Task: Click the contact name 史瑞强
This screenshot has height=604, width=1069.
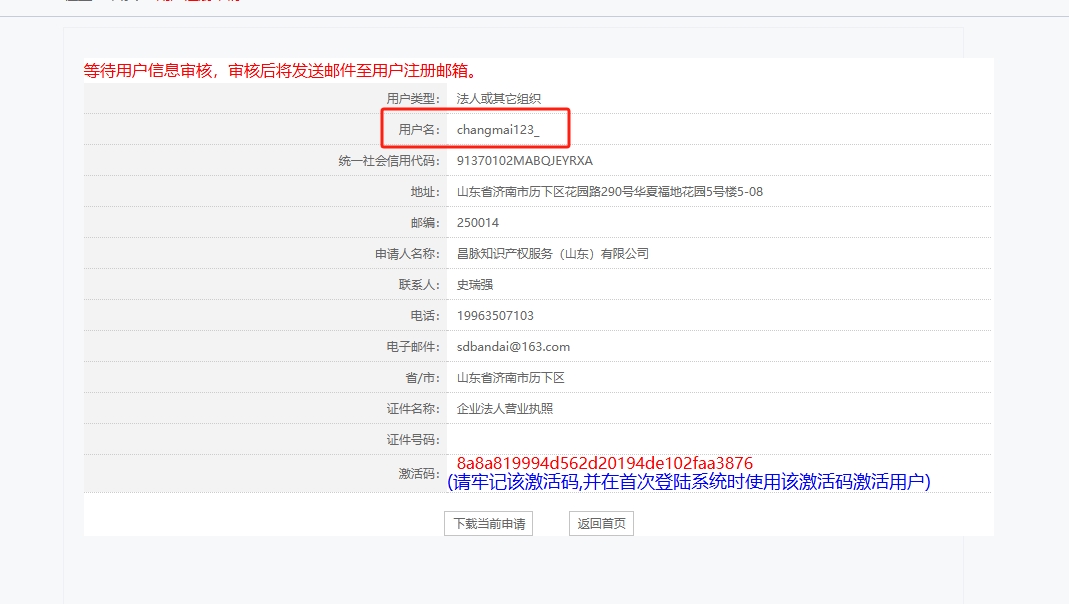Action: [x=475, y=285]
